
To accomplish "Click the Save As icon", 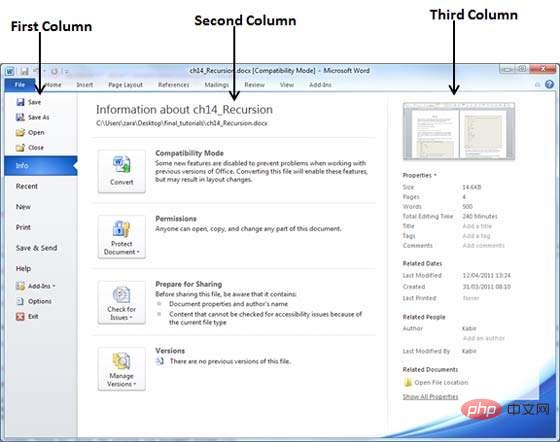I will (20, 117).
